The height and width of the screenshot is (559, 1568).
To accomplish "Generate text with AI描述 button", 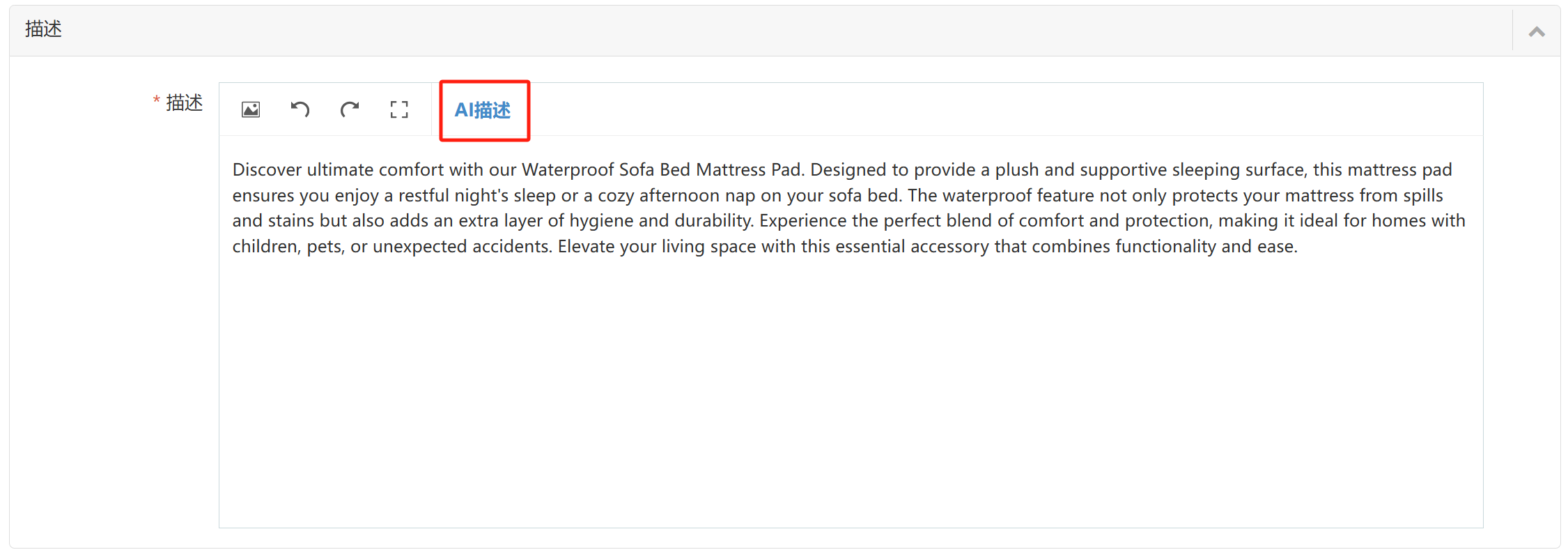I will (x=483, y=110).
